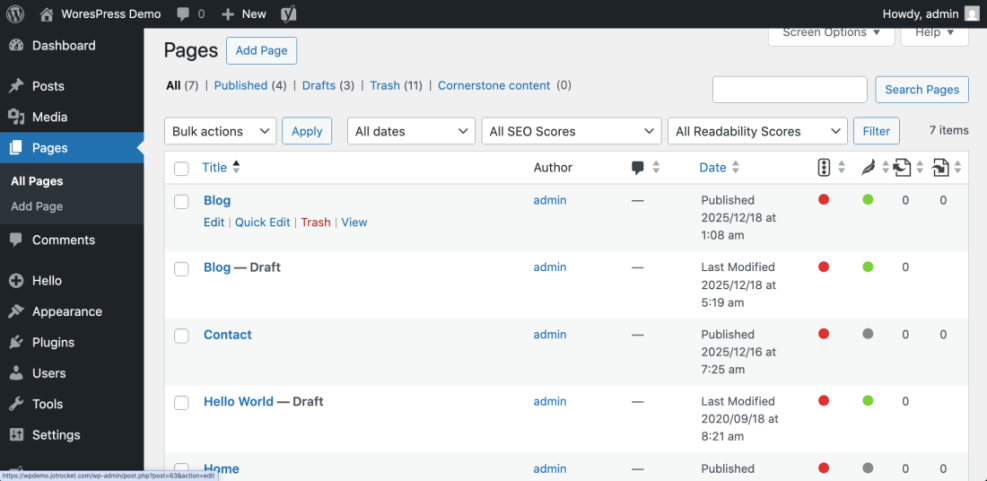Toggle the select-all checkbox in header
This screenshot has width=987, height=481.
pos(181,168)
